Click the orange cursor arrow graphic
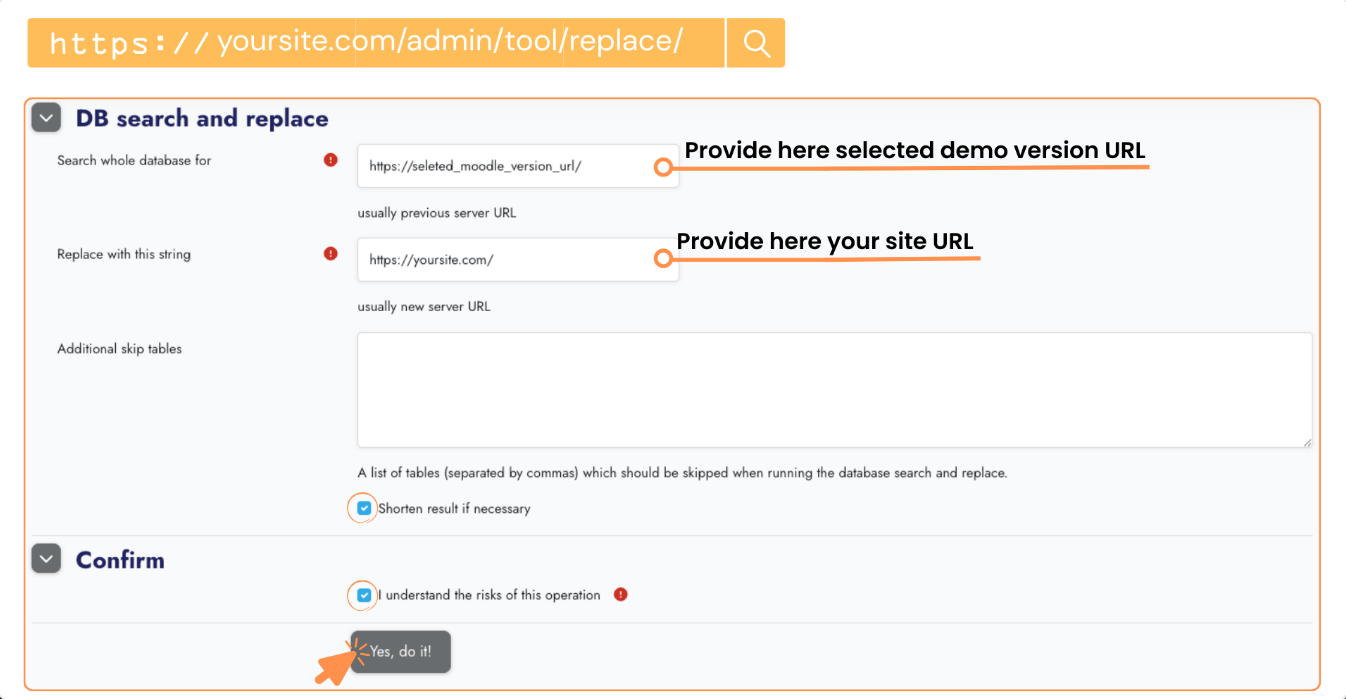The image size is (1346, 699). 333,665
